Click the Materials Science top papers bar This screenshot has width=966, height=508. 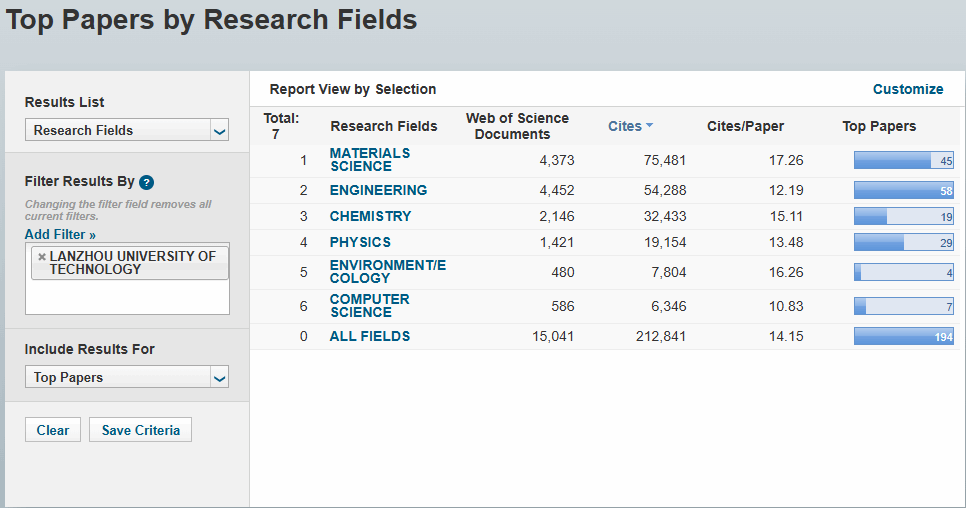[904, 160]
